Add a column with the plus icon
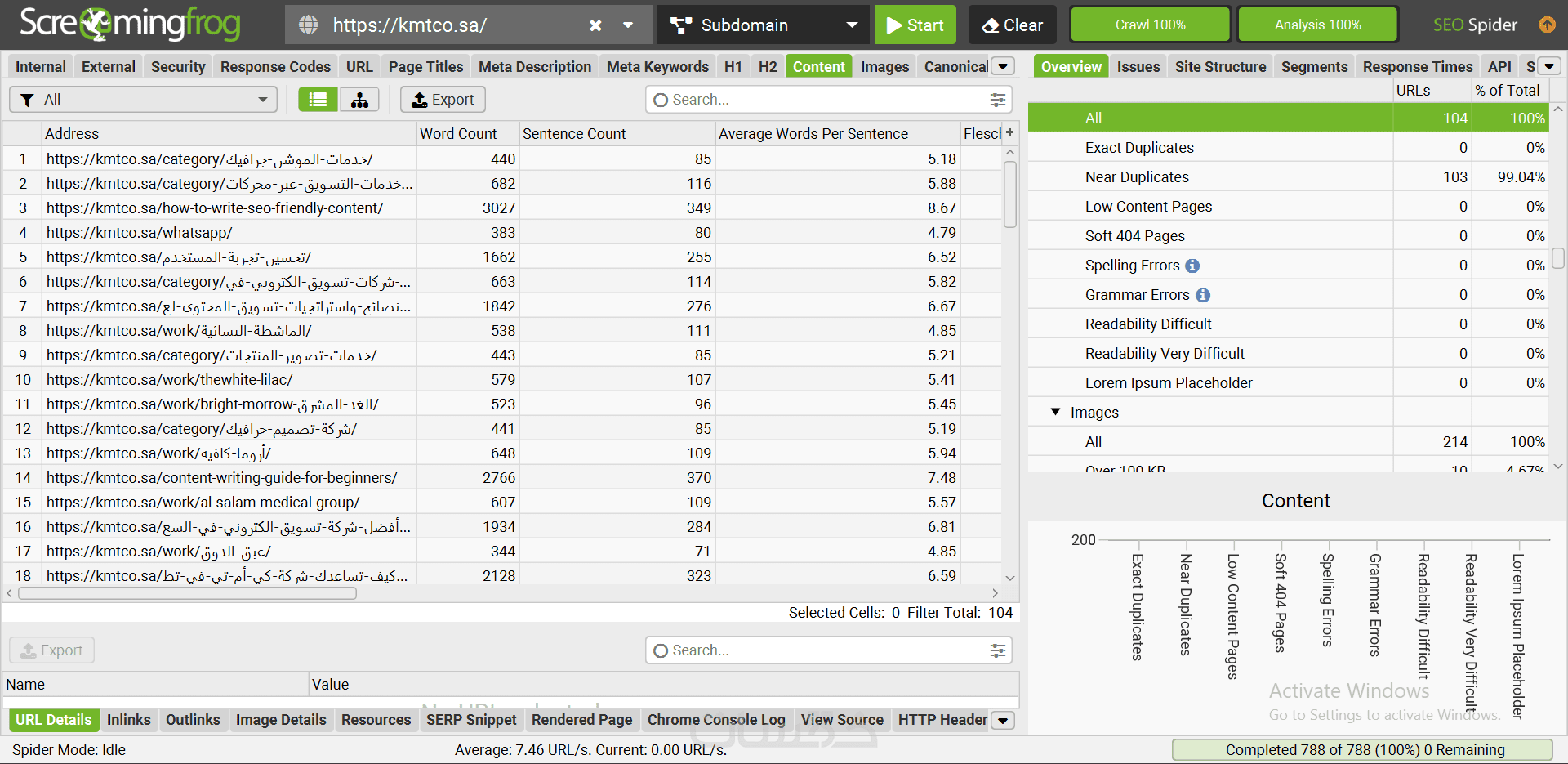 click(x=1010, y=132)
